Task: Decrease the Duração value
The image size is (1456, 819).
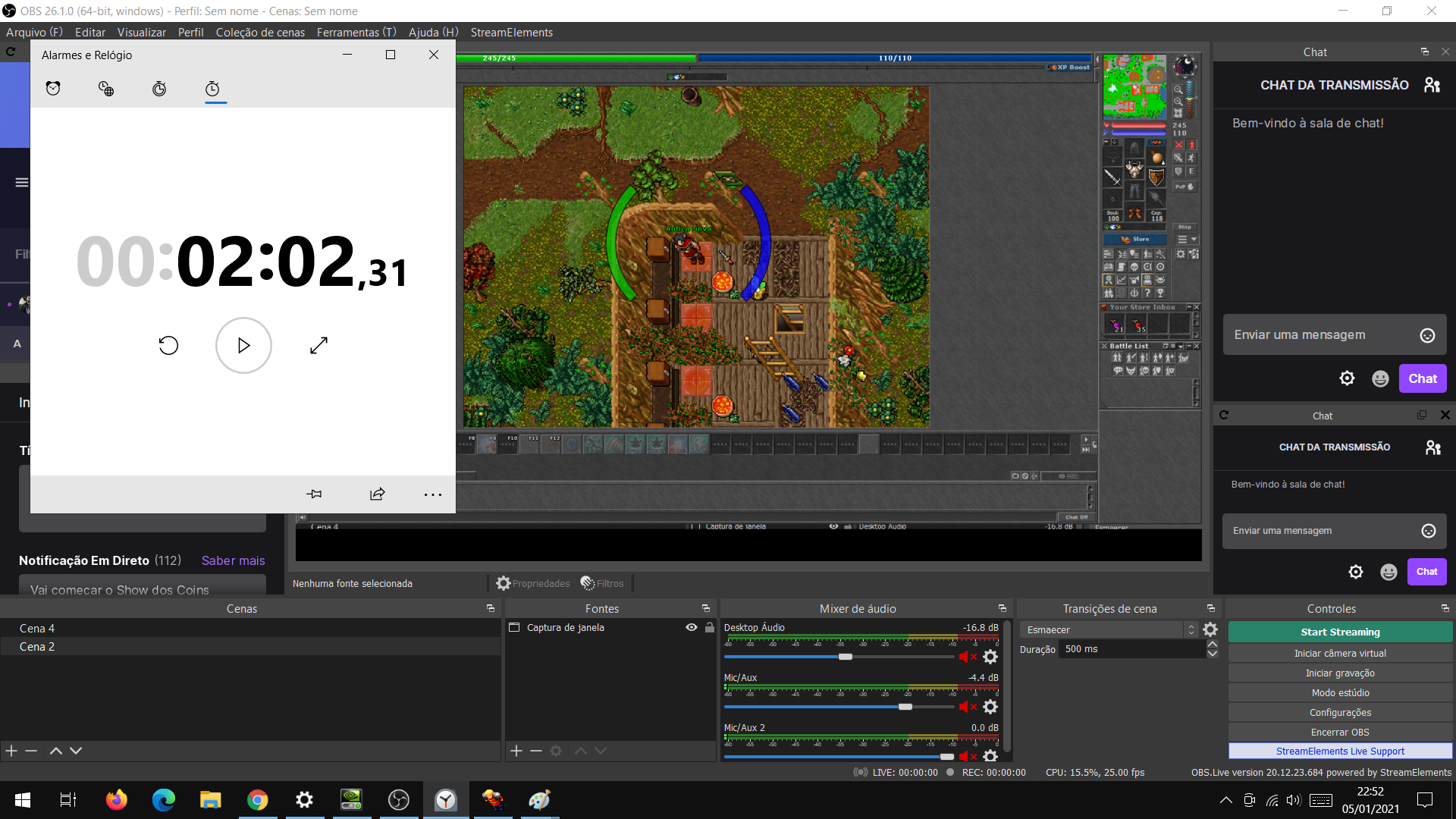Action: coord(1212,654)
